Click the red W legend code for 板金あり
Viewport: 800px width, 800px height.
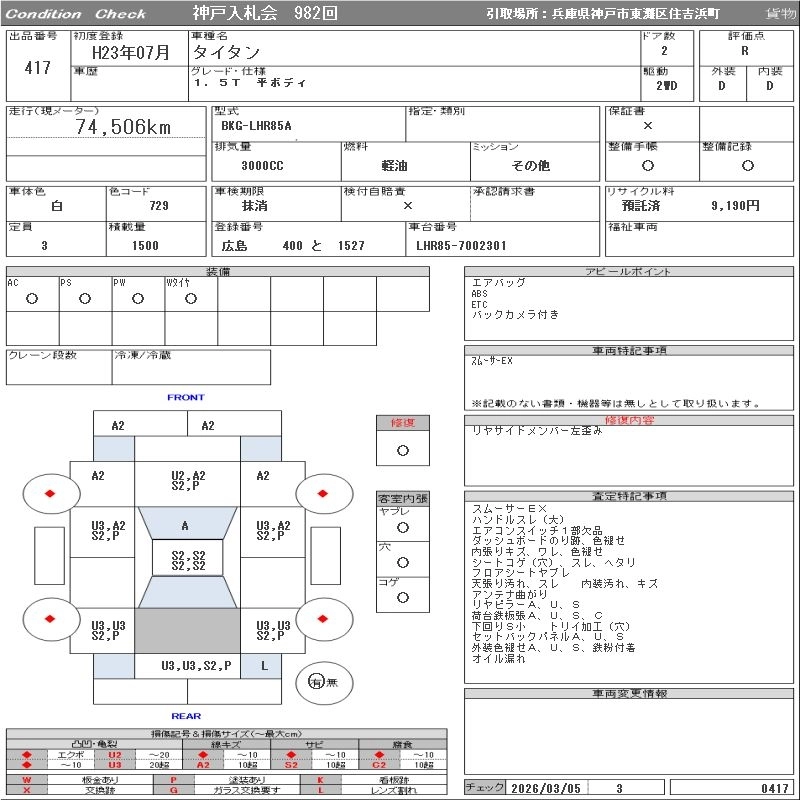coord(27,779)
